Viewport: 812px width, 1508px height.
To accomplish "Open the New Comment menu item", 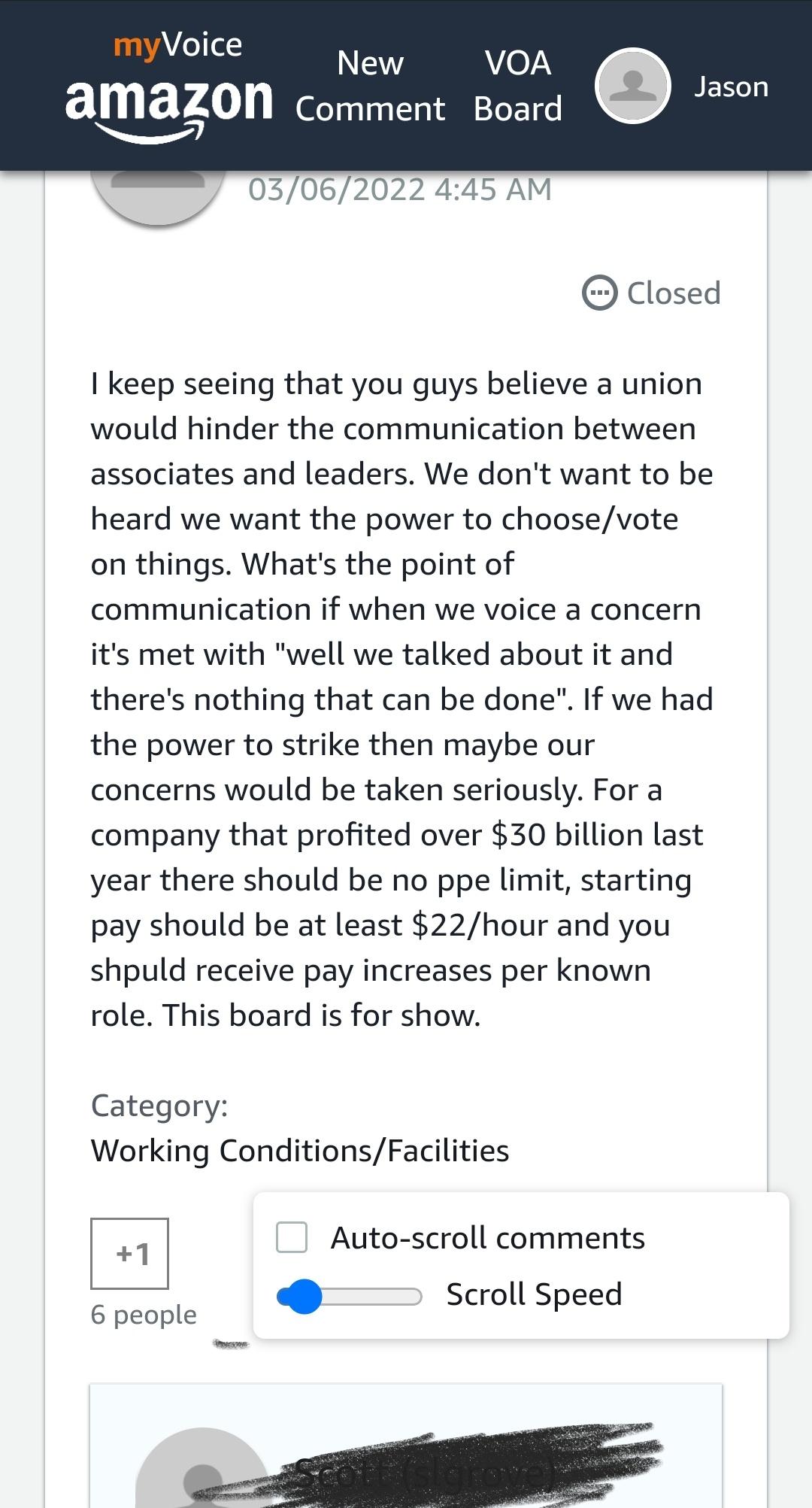I will [x=370, y=86].
